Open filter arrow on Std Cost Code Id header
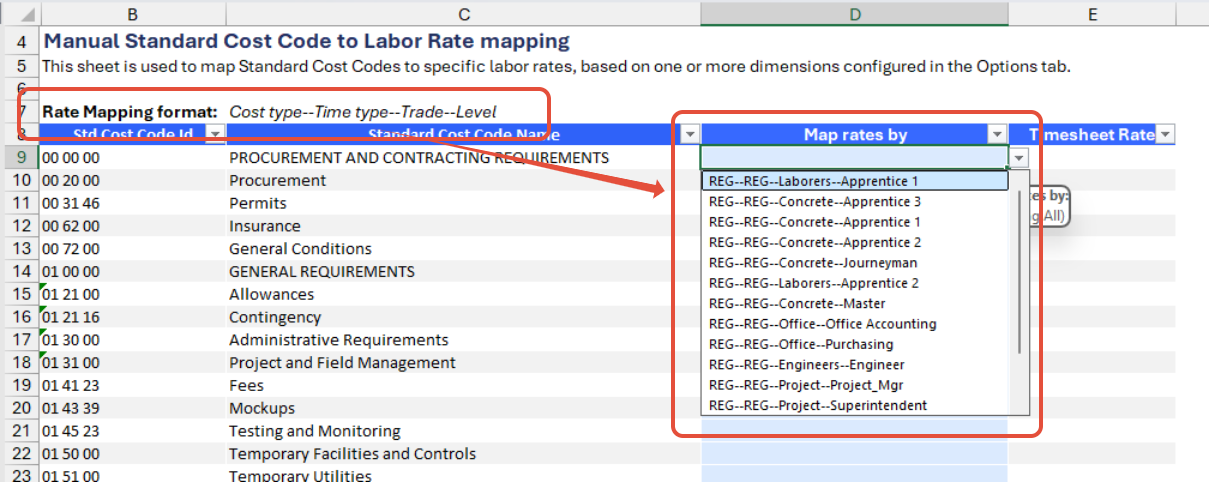Screen dimensions: 1209x482 pos(215,135)
